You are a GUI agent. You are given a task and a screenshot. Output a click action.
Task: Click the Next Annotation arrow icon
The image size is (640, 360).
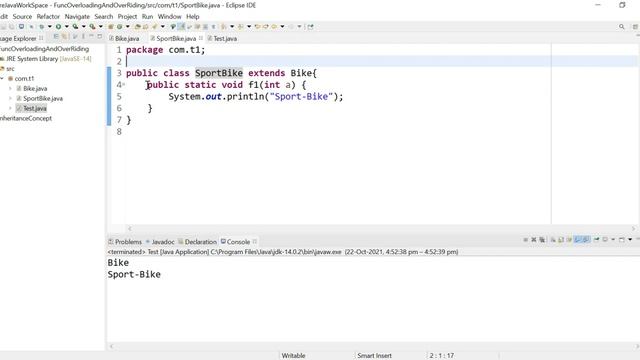224,27
